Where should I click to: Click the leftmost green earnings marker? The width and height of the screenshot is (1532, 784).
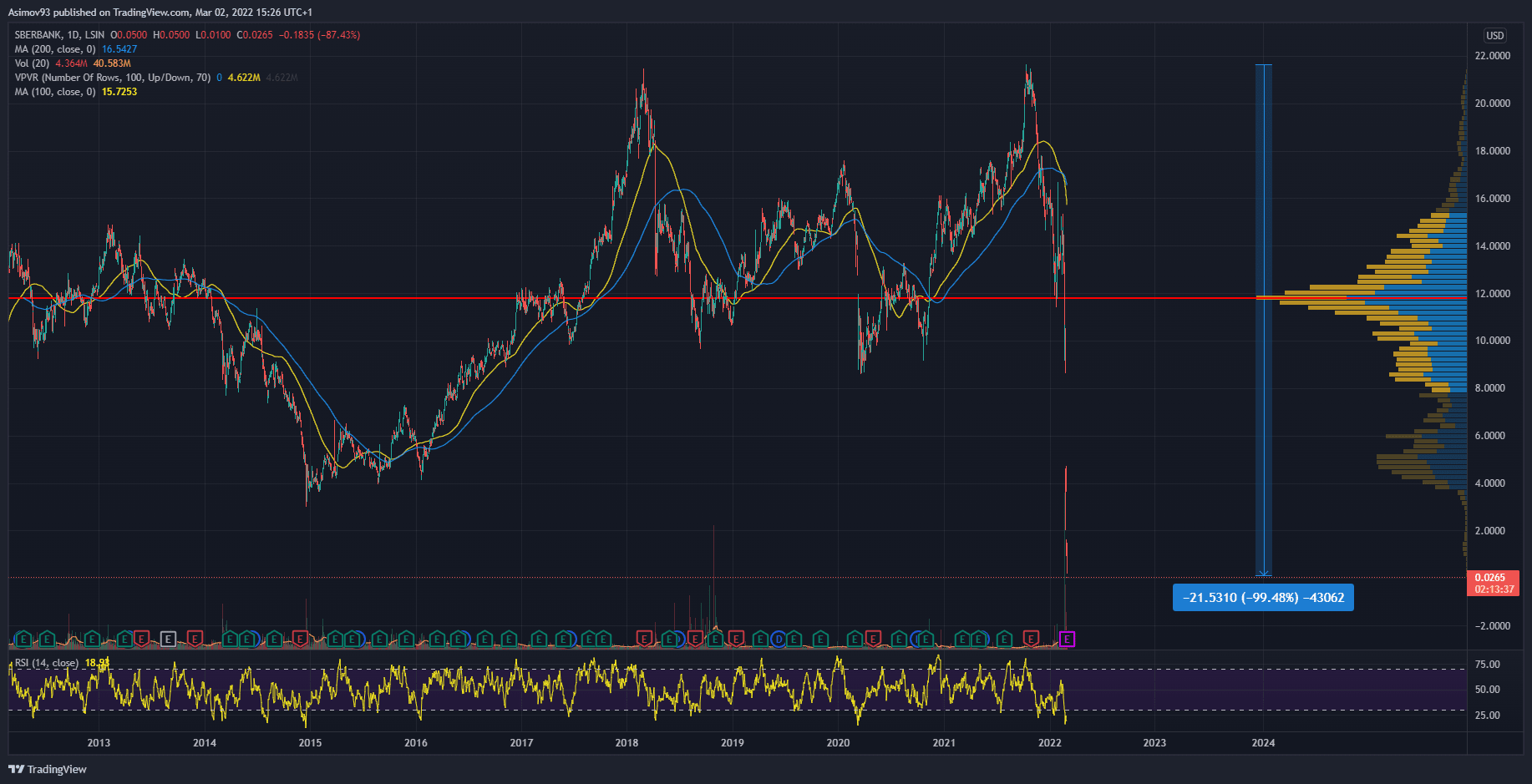point(23,640)
